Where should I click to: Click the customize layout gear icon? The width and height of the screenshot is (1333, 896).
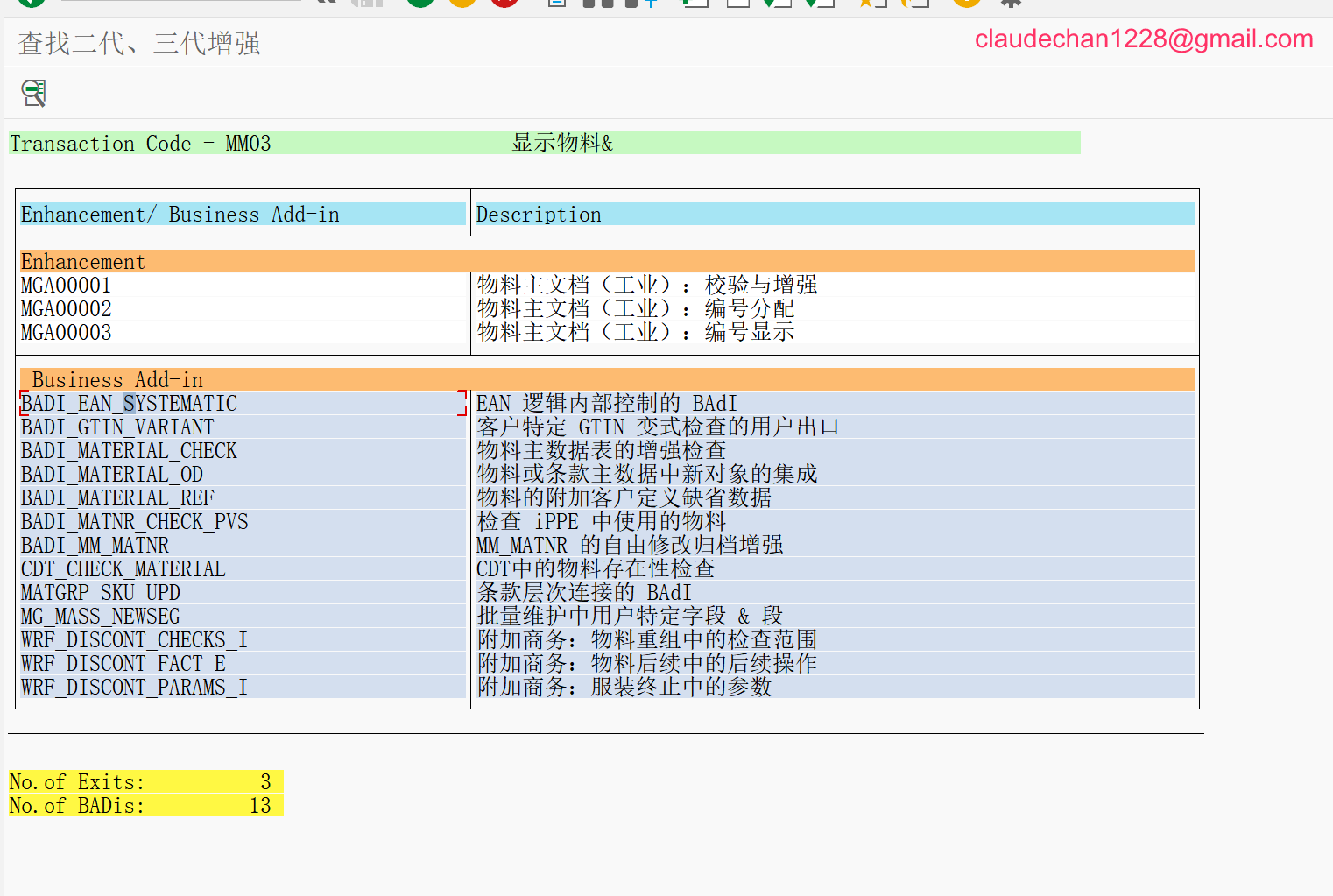pyautogui.click(x=1011, y=3)
